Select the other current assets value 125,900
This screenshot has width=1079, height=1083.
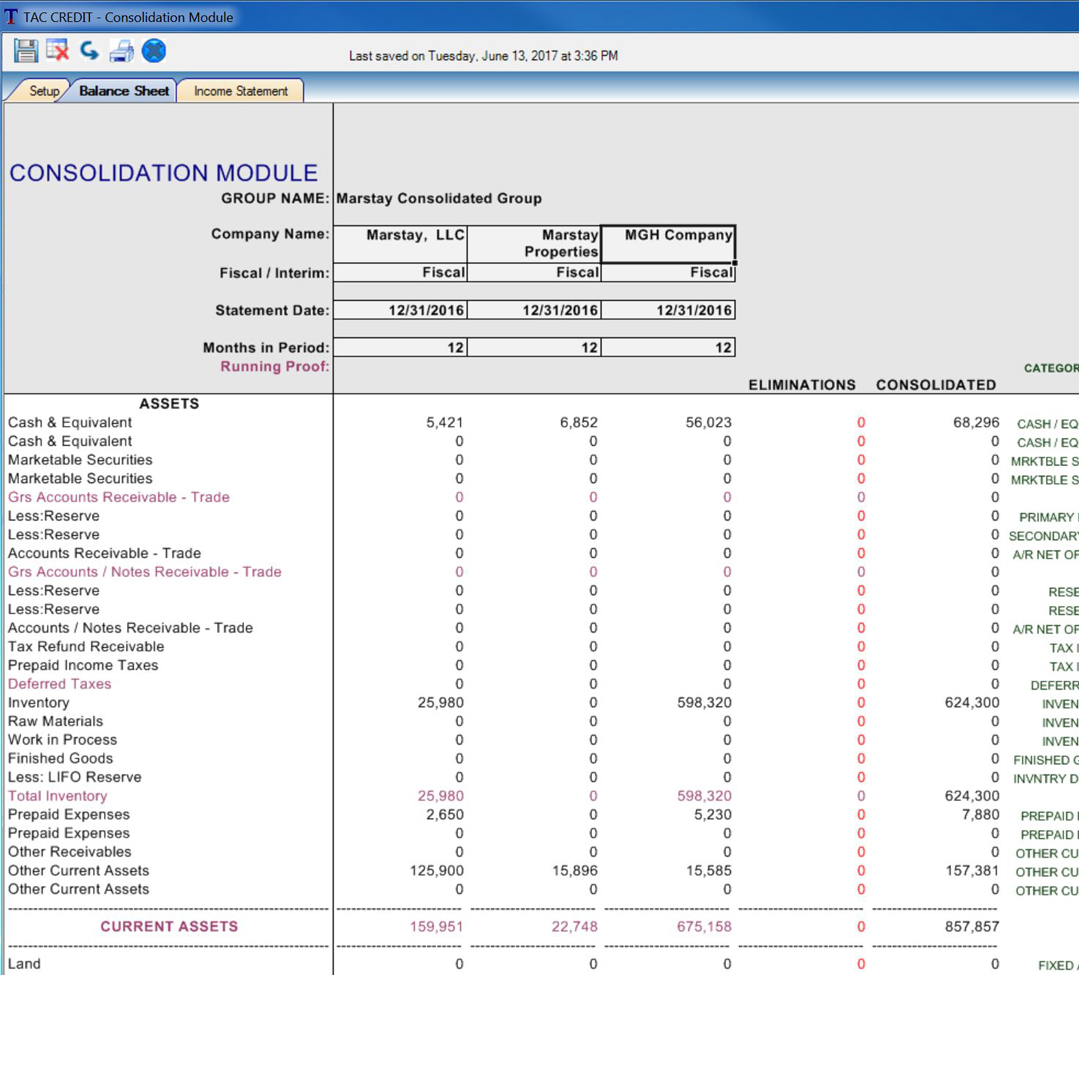[x=437, y=870]
